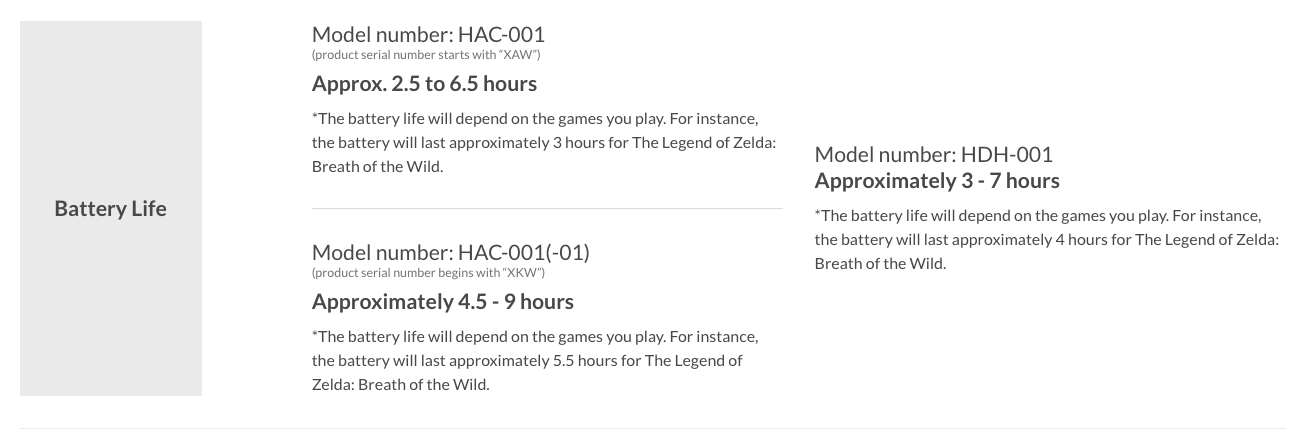Image resolution: width=1305 pixels, height=441 pixels.
Task: Select the Approximately 3 - 7 hours text
Action: [x=936, y=180]
